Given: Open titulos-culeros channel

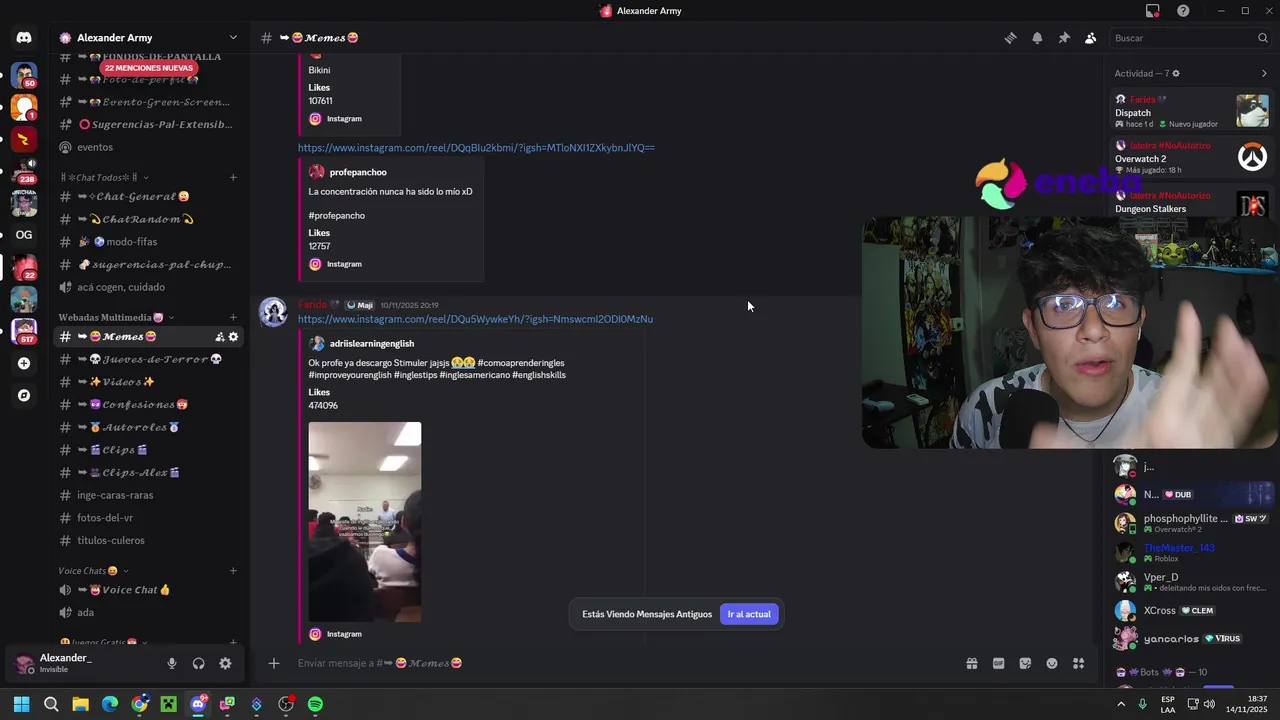Looking at the screenshot, I should tap(149, 541).
